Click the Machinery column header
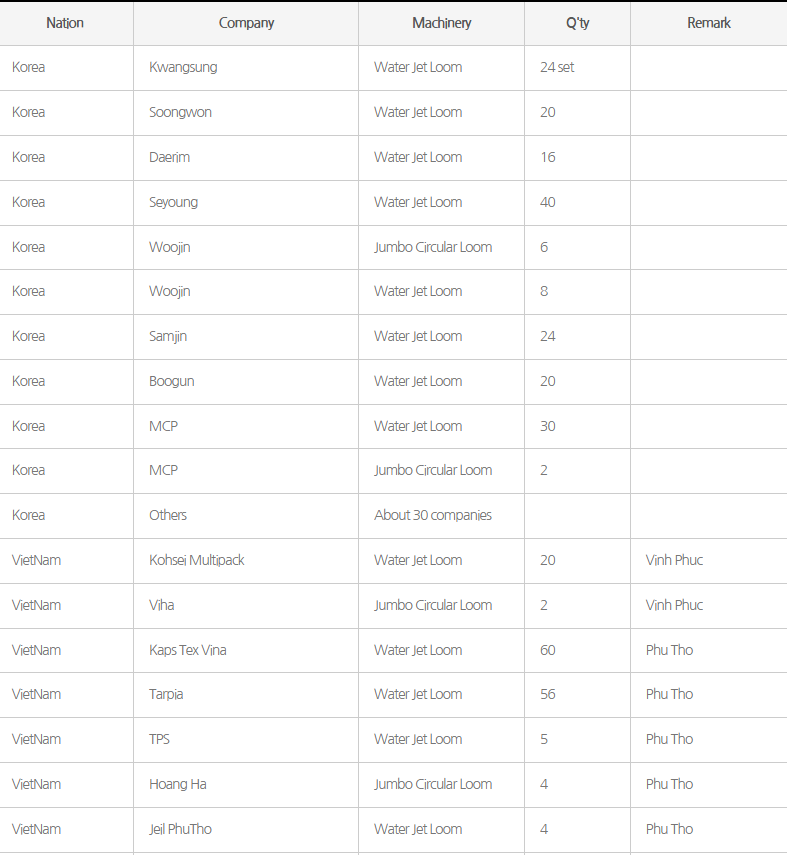The image size is (788, 855). 441,23
